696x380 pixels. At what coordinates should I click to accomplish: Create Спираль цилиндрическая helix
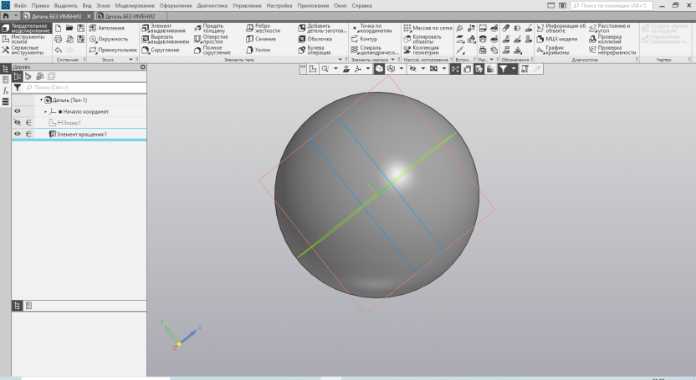pyautogui.click(x=375, y=50)
